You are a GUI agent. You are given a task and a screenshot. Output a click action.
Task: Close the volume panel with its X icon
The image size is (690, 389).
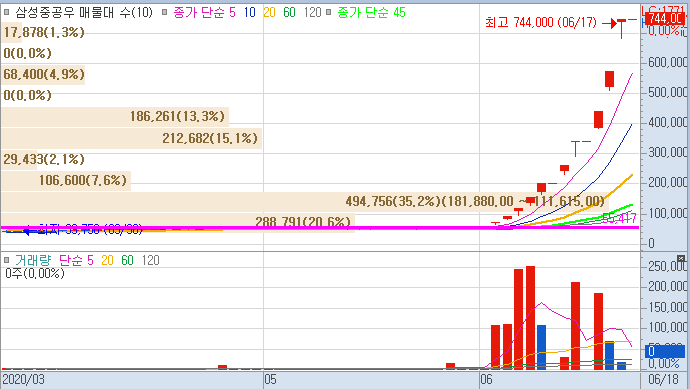681,258
